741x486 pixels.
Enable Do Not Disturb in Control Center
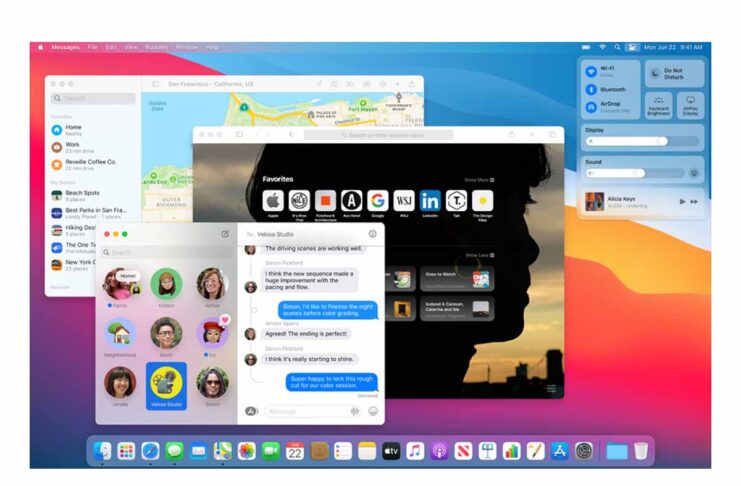point(674,73)
